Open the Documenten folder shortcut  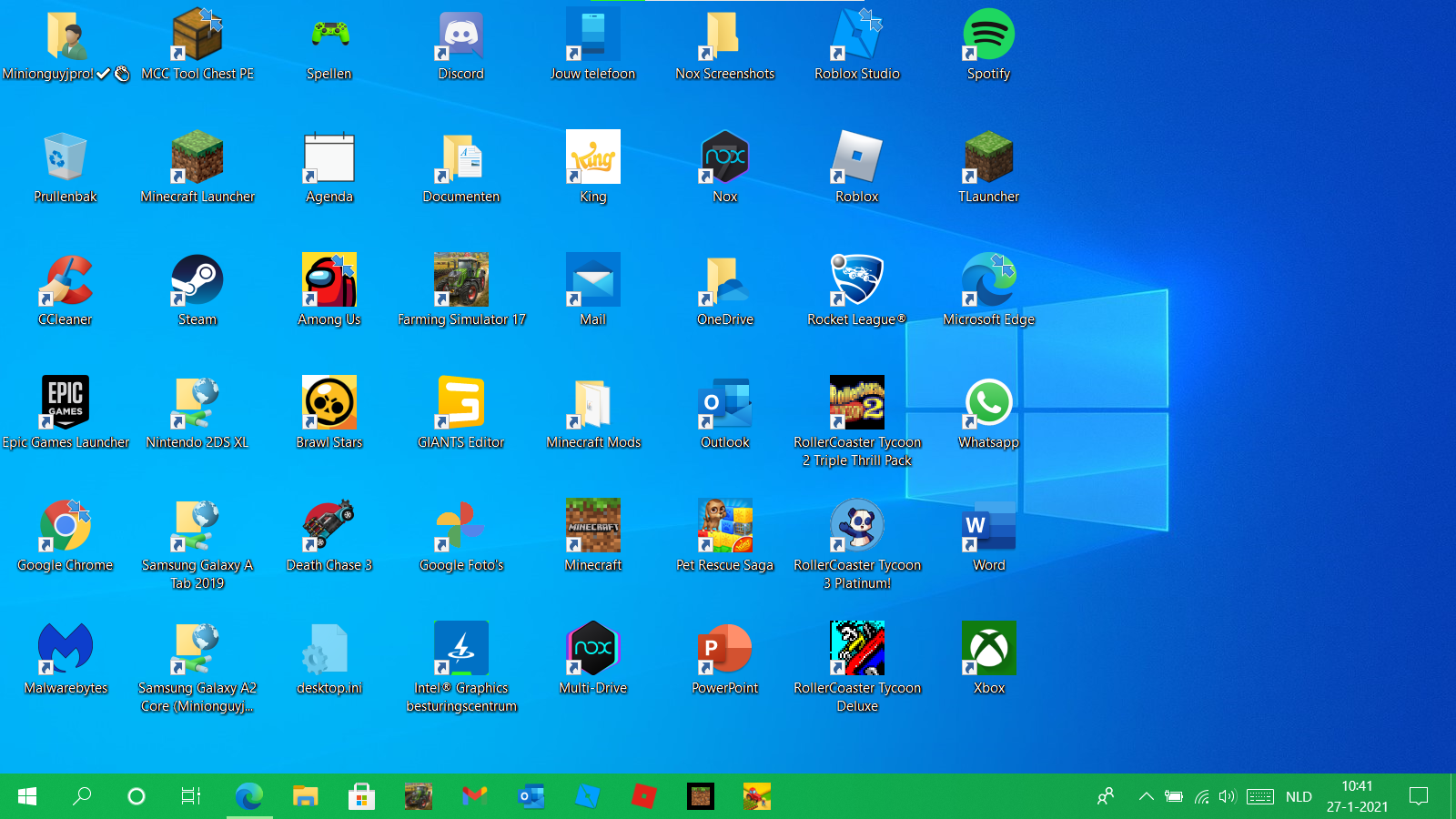tap(461, 168)
